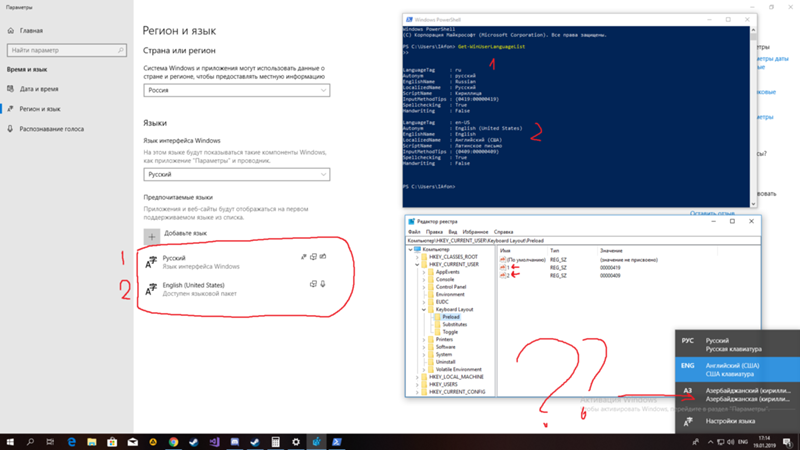Screen dimensions: 800x450
Task: Collapse Keyboard Layout node in registry
Action: 423,310
